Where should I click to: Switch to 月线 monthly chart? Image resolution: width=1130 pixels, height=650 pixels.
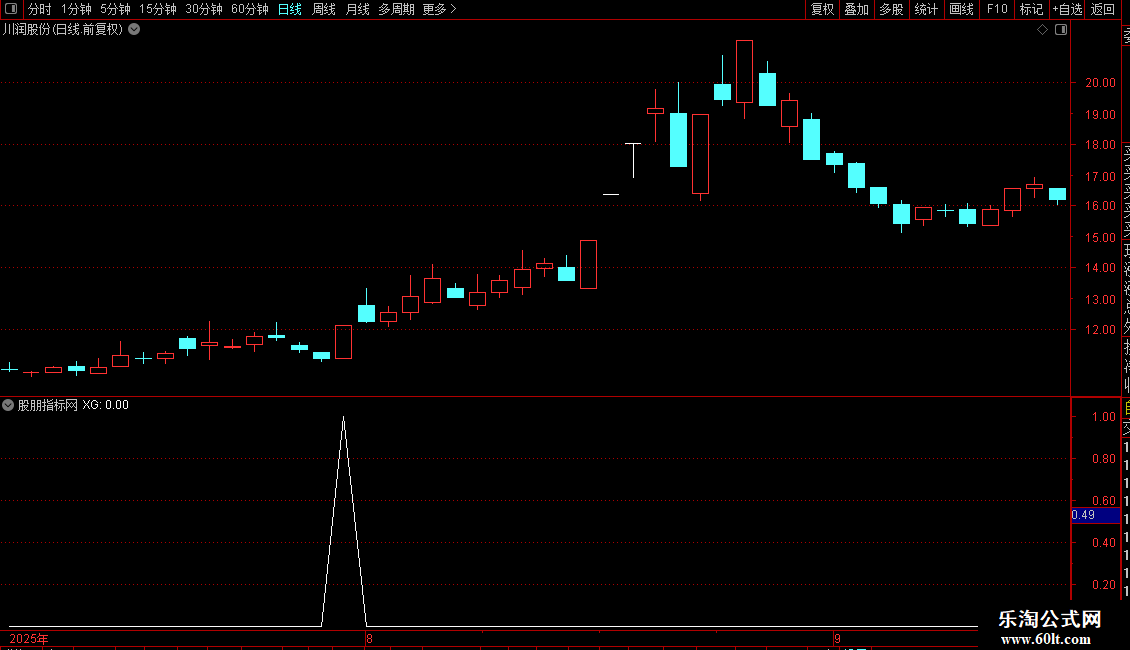click(357, 9)
